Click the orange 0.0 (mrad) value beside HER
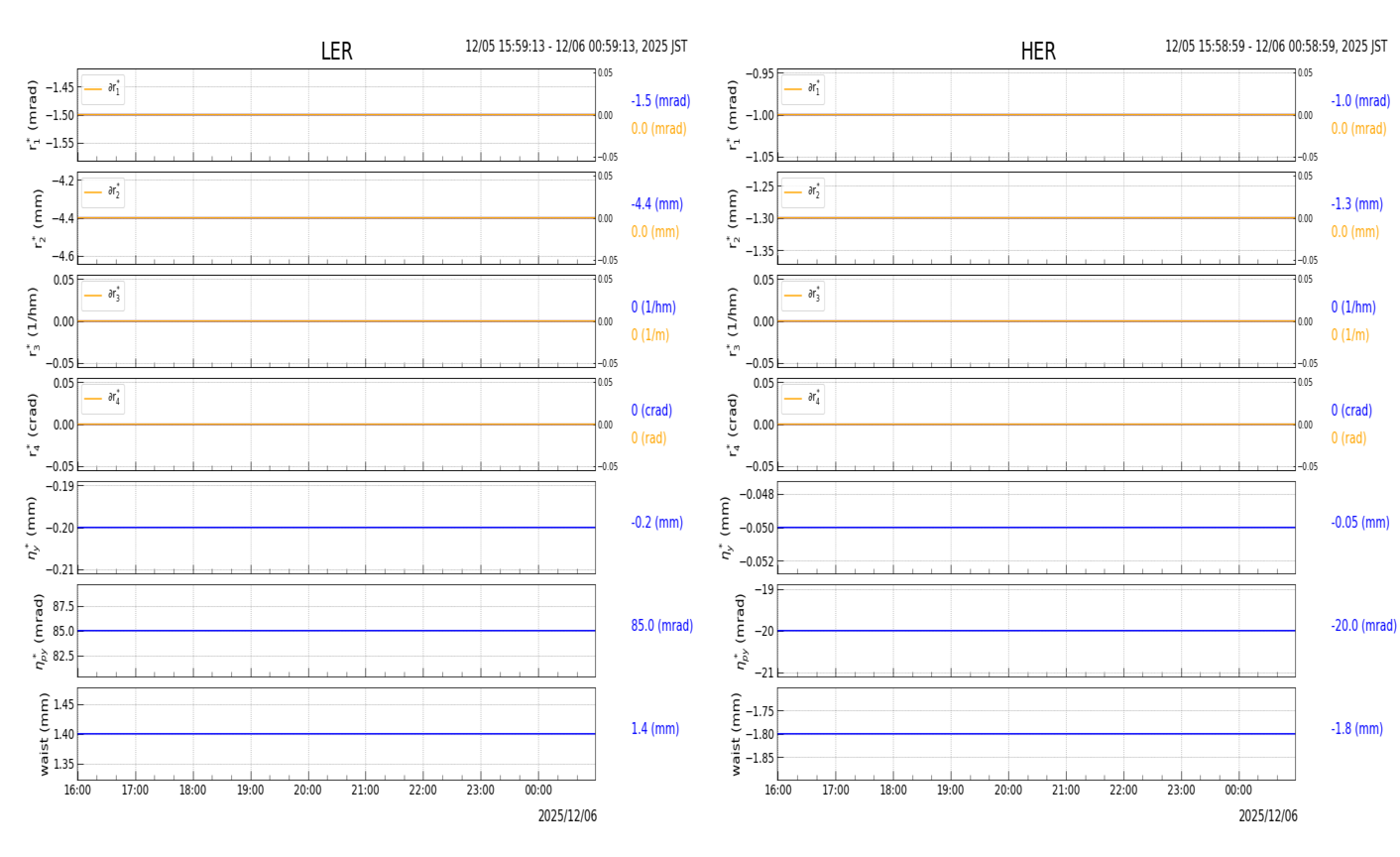This screenshot has height=857, width=1400. tap(1358, 129)
